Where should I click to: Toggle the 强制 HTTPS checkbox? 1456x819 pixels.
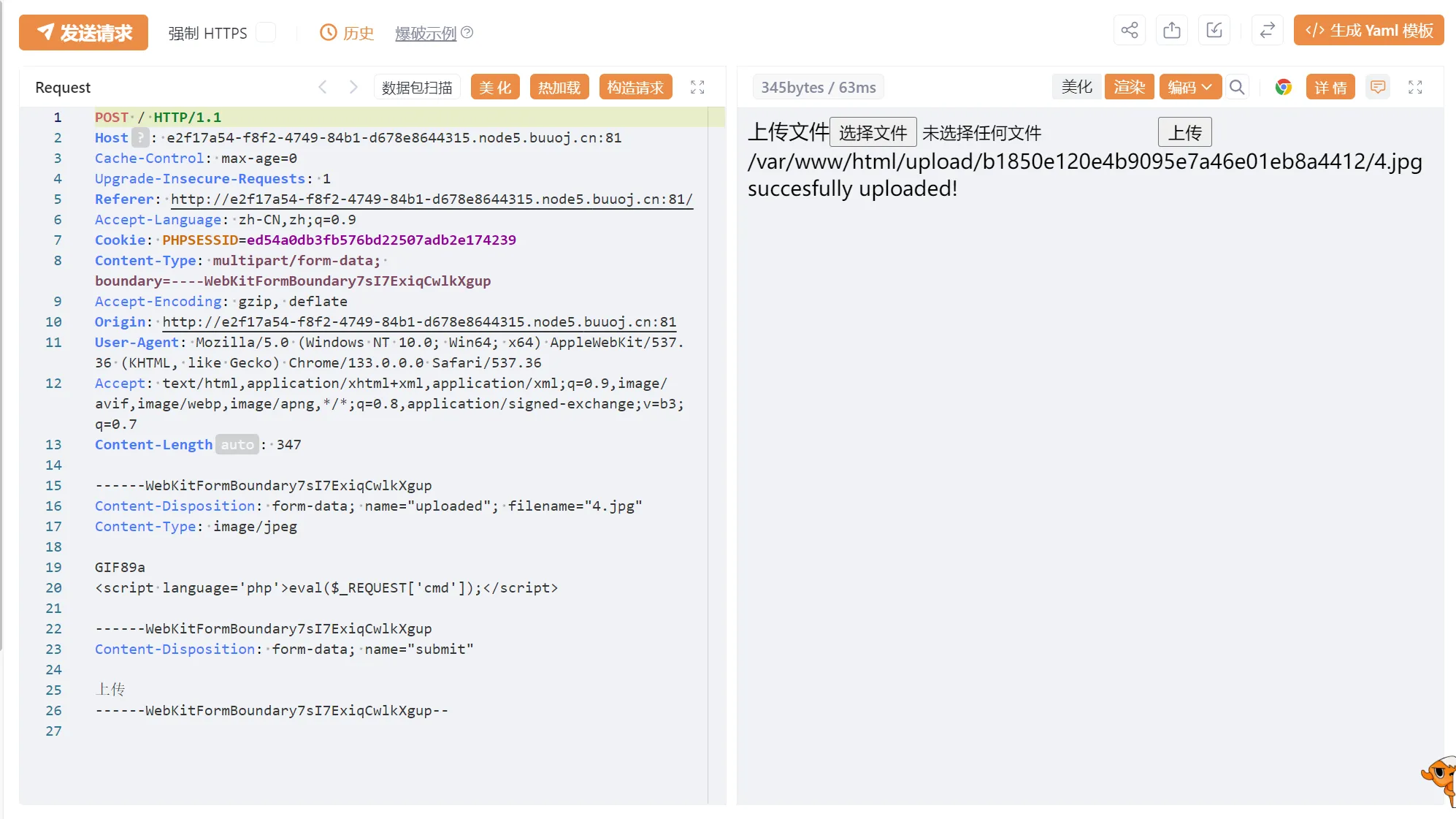(x=267, y=33)
